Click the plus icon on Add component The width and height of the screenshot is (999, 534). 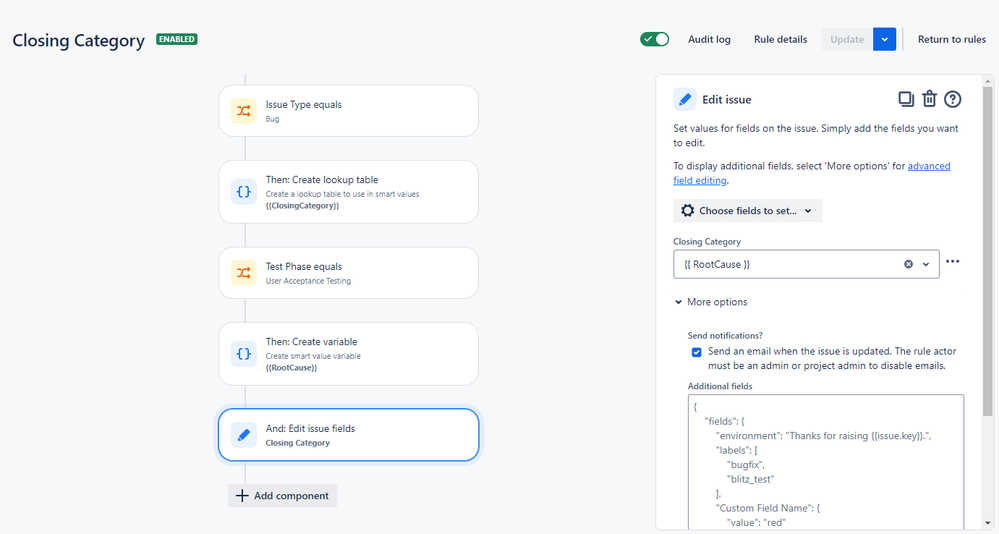coord(242,496)
